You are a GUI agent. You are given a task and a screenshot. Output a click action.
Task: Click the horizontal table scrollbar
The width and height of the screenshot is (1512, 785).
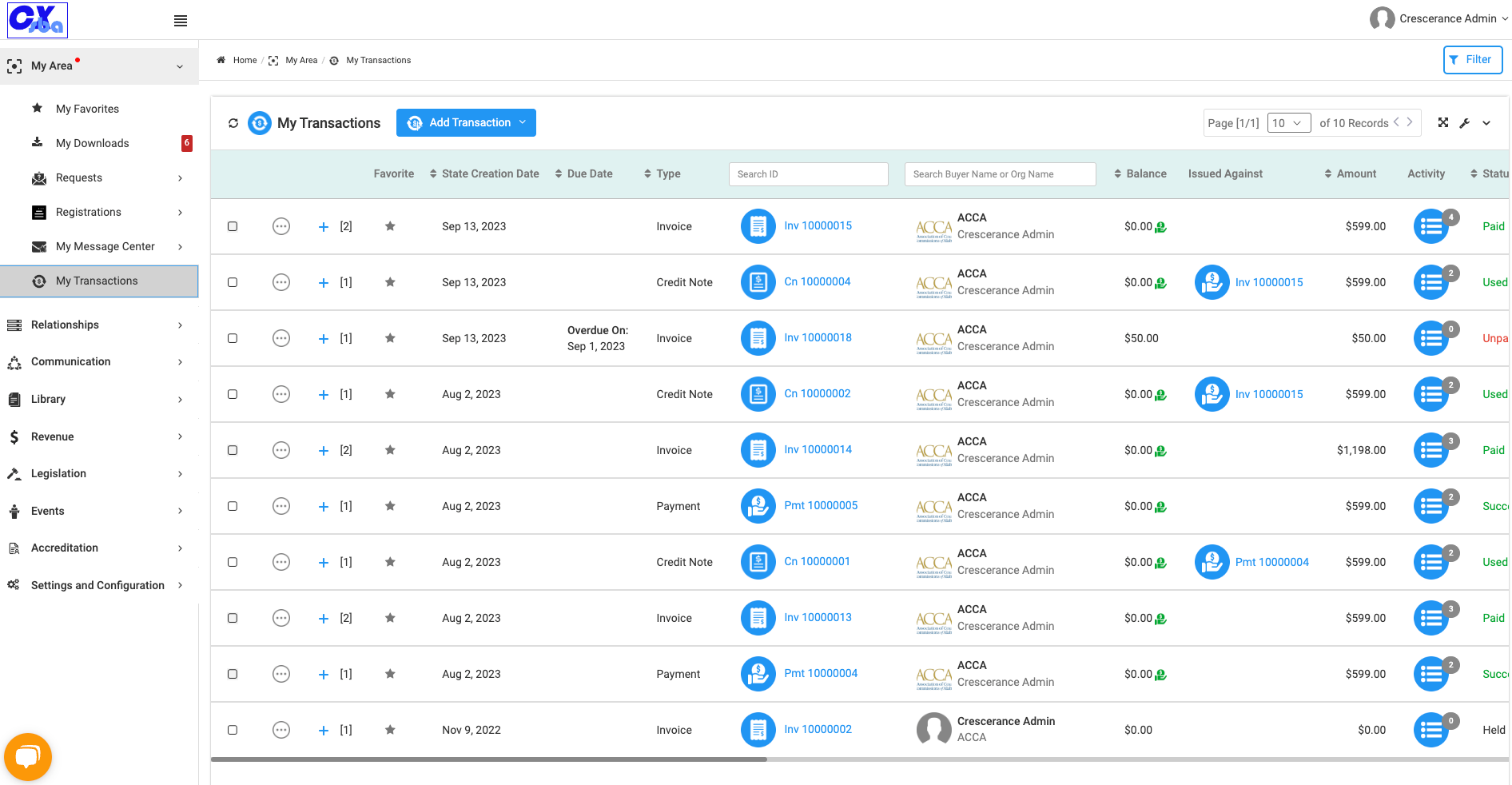coord(489,759)
